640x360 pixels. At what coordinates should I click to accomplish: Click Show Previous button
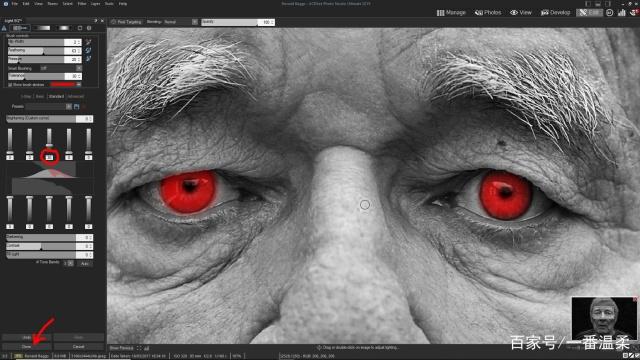click(x=122, y=348)
